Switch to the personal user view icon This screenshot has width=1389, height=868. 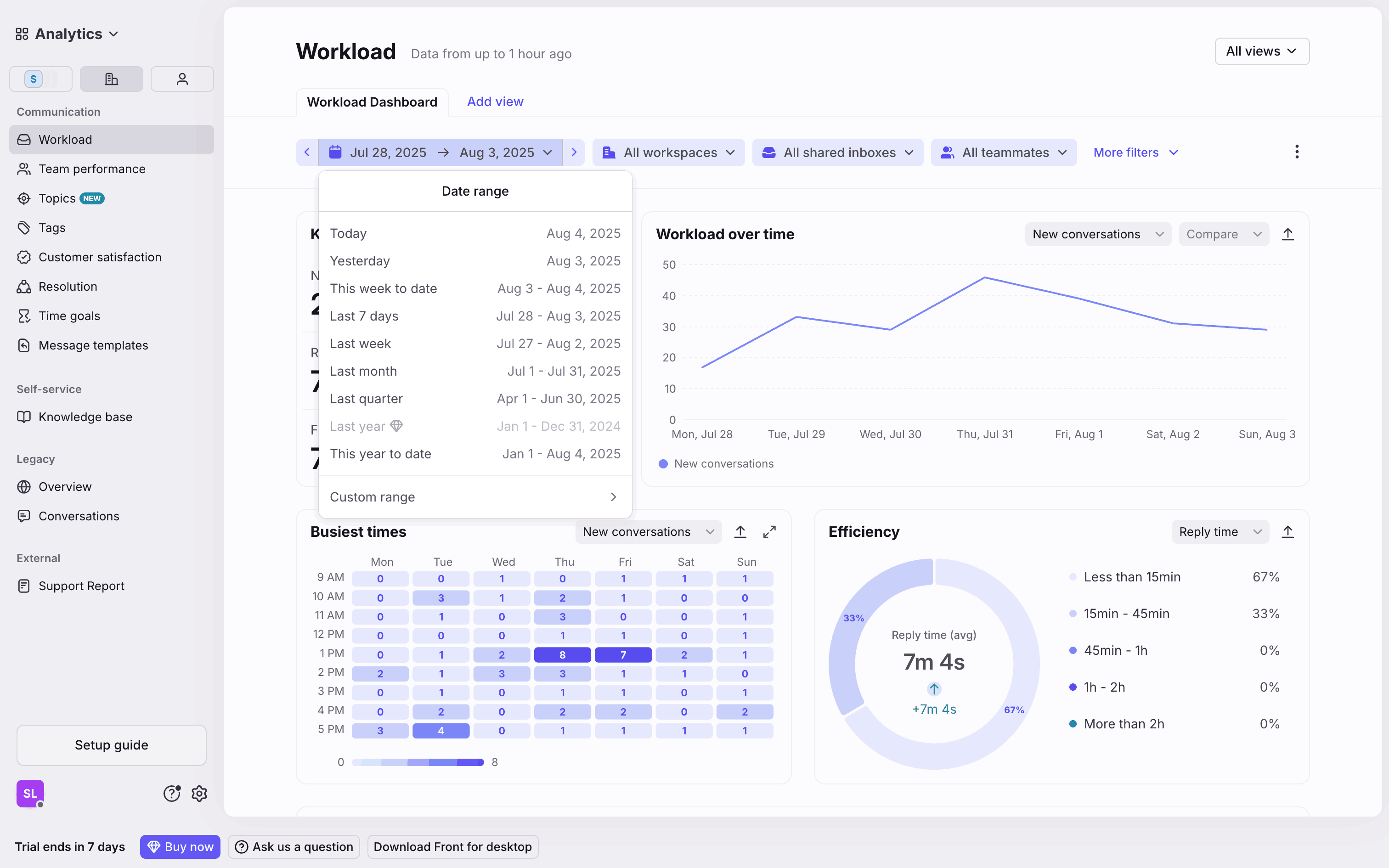tap(182, 79)
